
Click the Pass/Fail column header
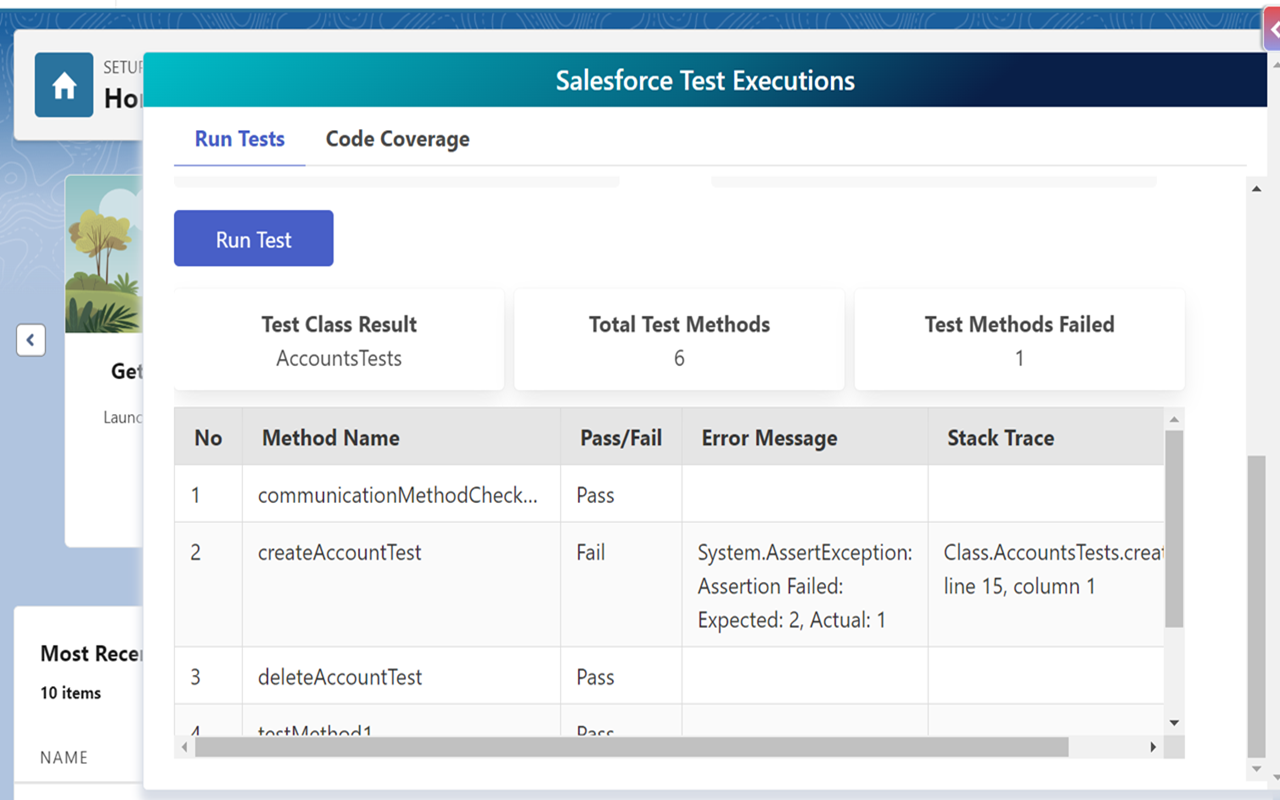pos(621,437)
